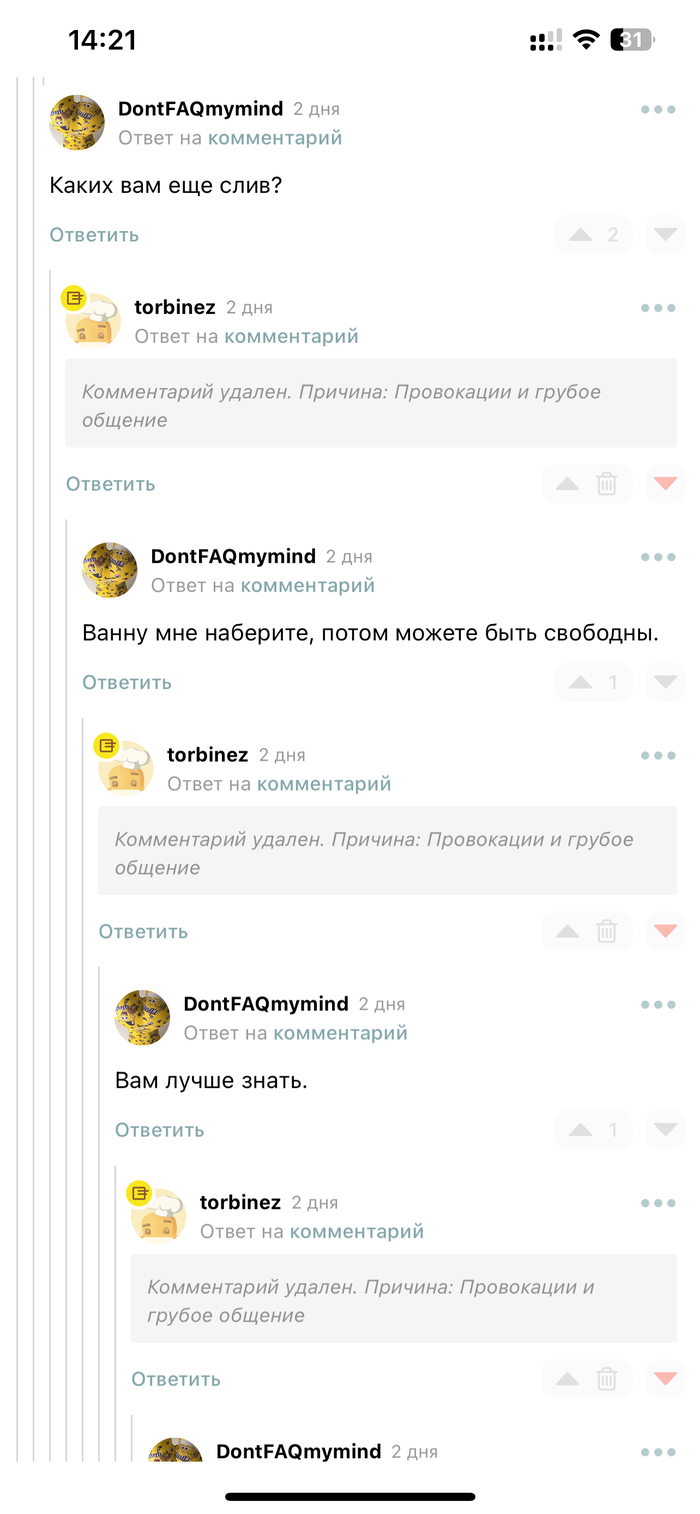Image resolution: width=700 pixels, height=1514 pixels.
Task: Toggle red downvote on first deleted torbinez comment
Action: [665, 484]
